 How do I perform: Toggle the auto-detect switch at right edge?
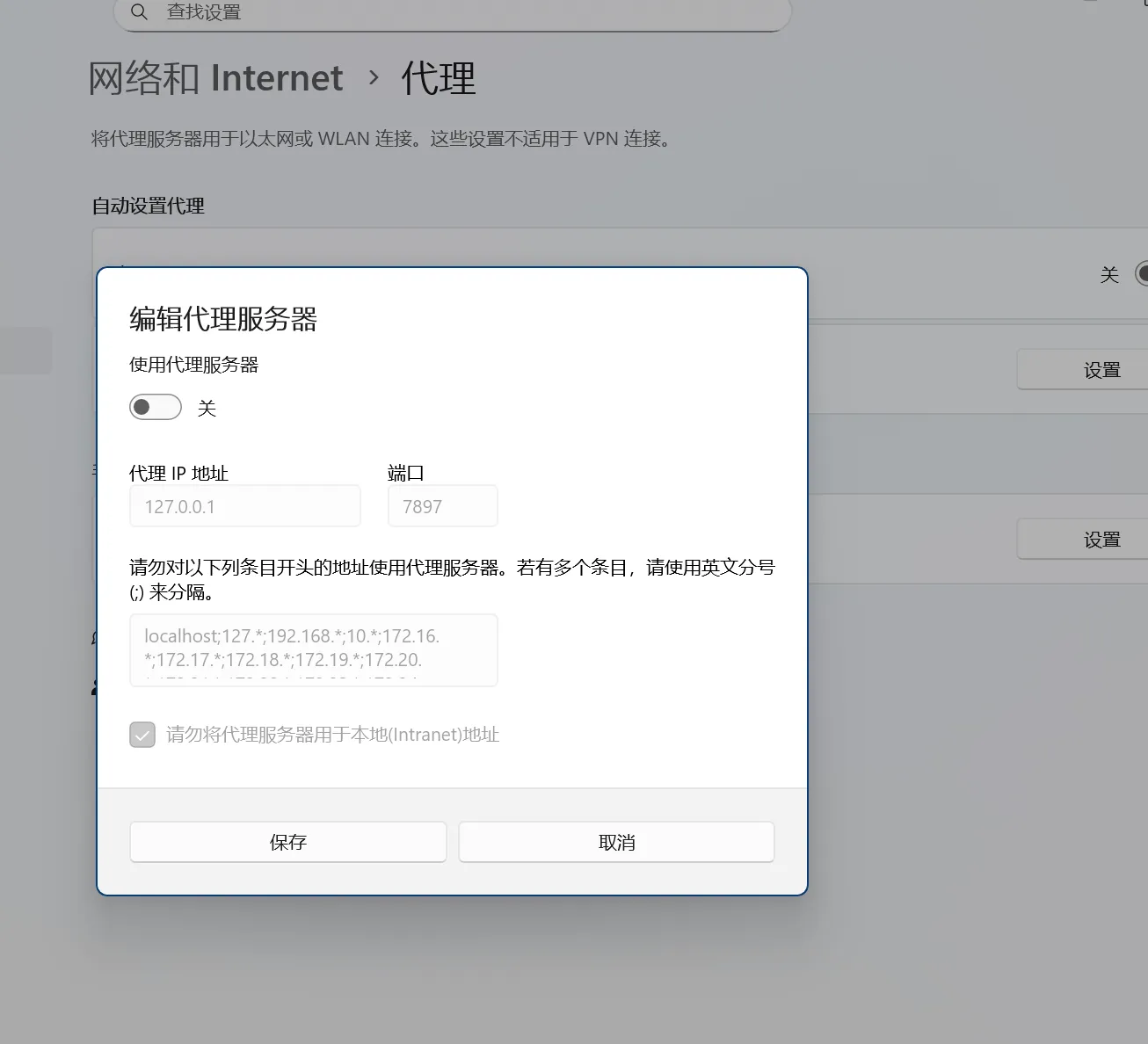point(1141,274)
